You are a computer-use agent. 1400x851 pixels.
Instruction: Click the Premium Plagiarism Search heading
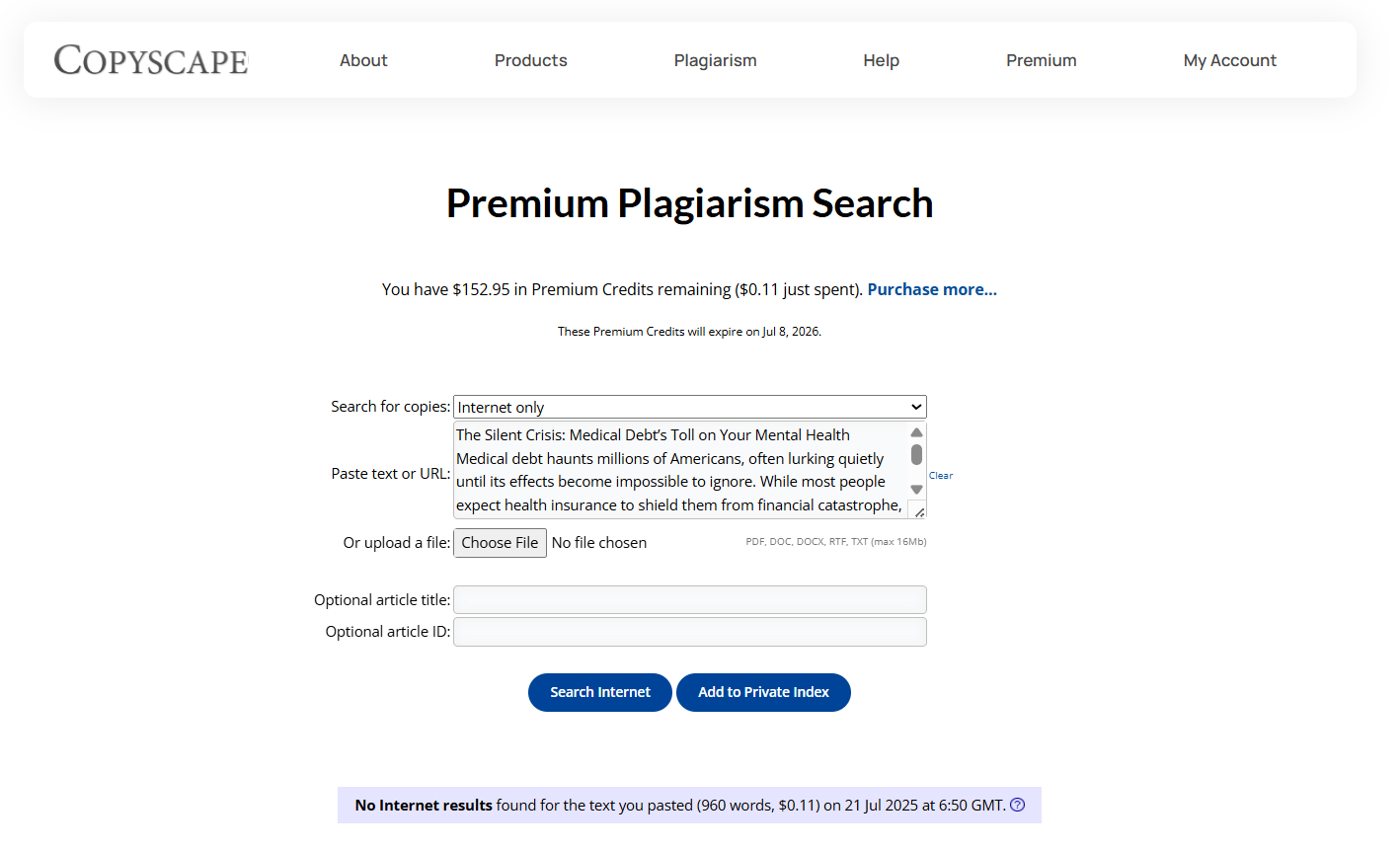[690, 203]
